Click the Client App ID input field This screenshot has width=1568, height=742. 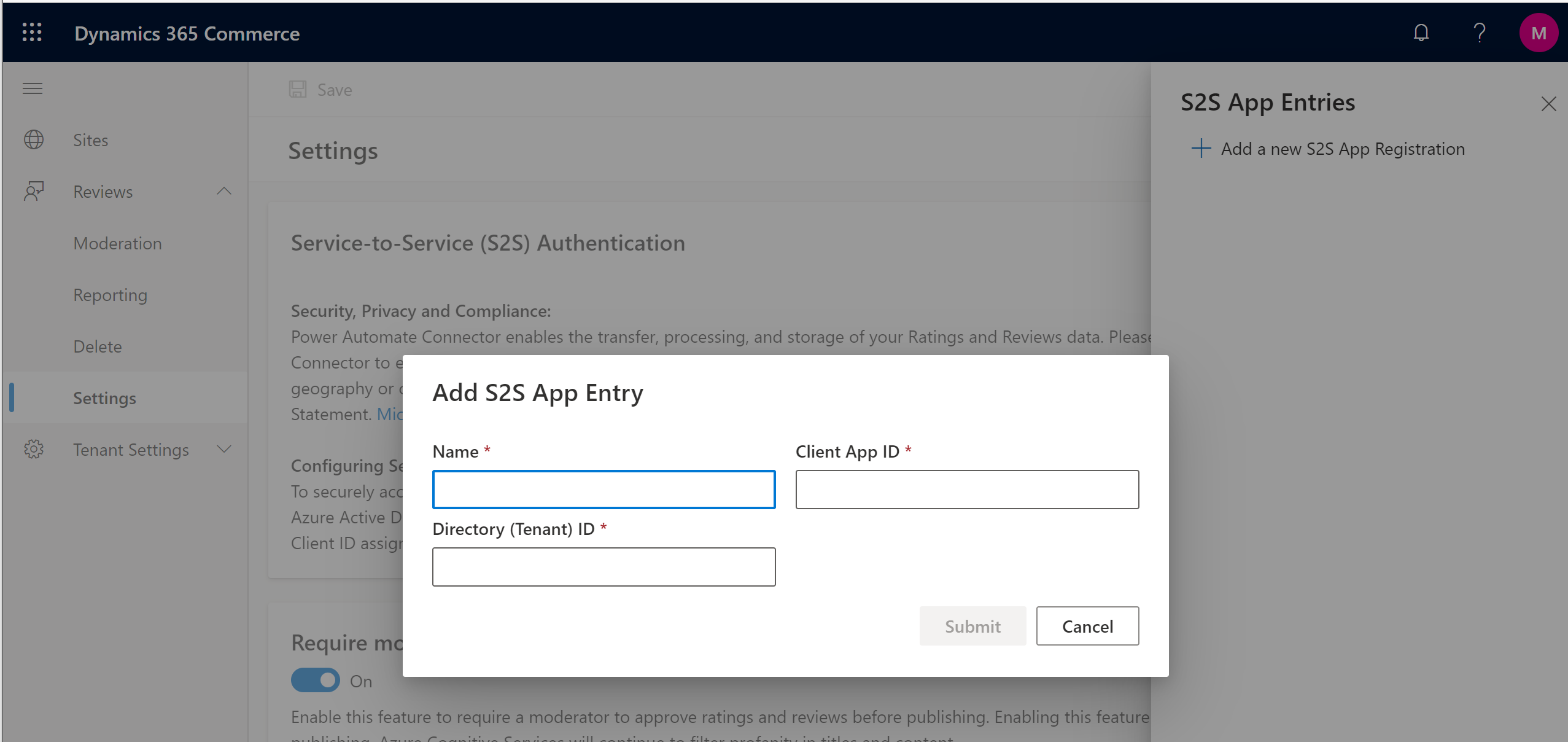tap(967, 490)
